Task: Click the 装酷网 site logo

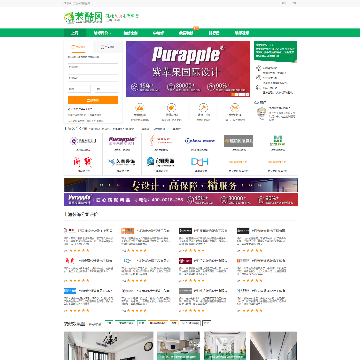Action: point(83,17)
